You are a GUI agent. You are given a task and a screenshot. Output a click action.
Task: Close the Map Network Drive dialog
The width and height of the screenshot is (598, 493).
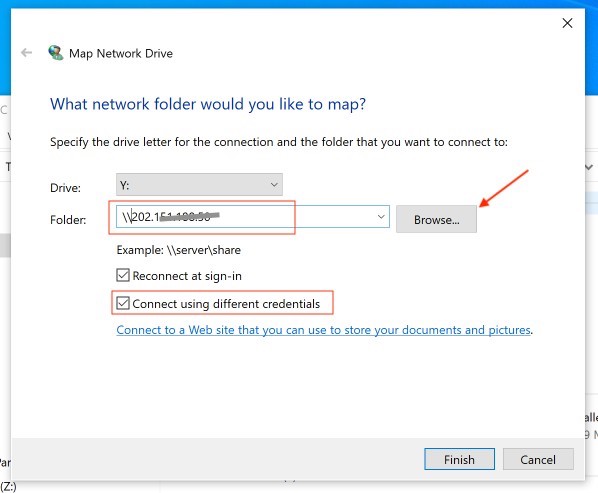pos(567,23)
